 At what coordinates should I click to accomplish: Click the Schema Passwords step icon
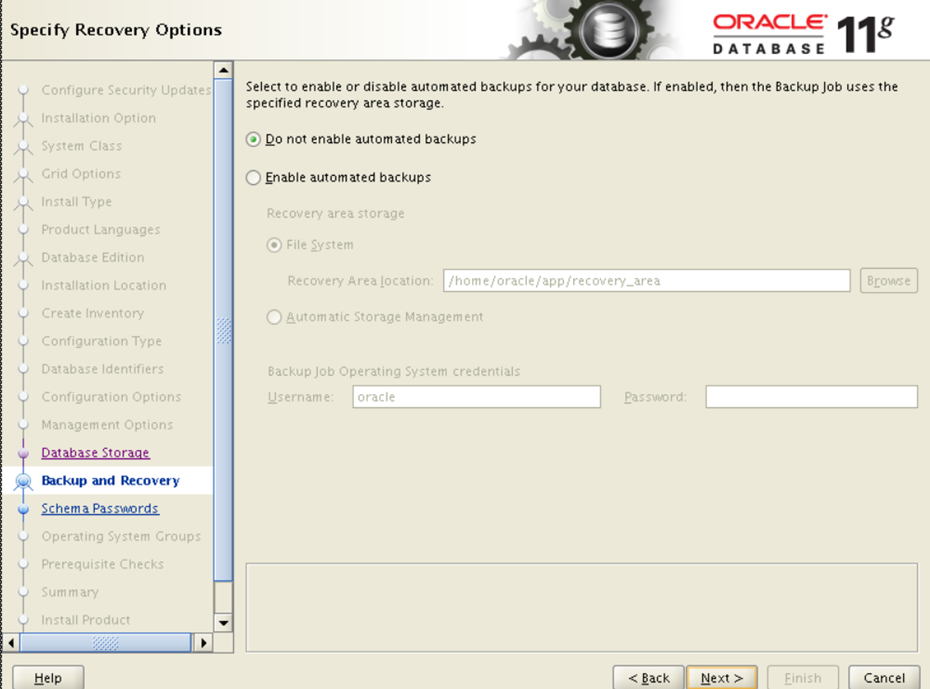click(24, 509)
